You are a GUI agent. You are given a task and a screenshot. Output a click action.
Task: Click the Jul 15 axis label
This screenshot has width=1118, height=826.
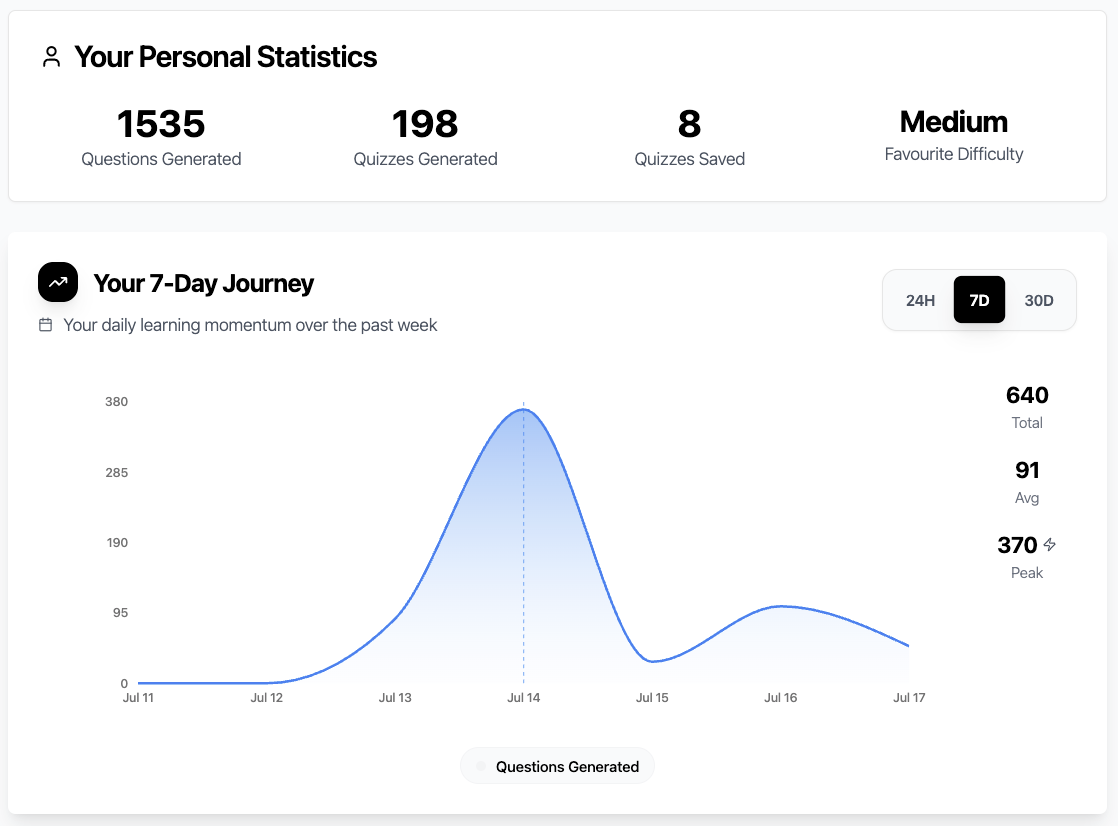coord(652,698)
